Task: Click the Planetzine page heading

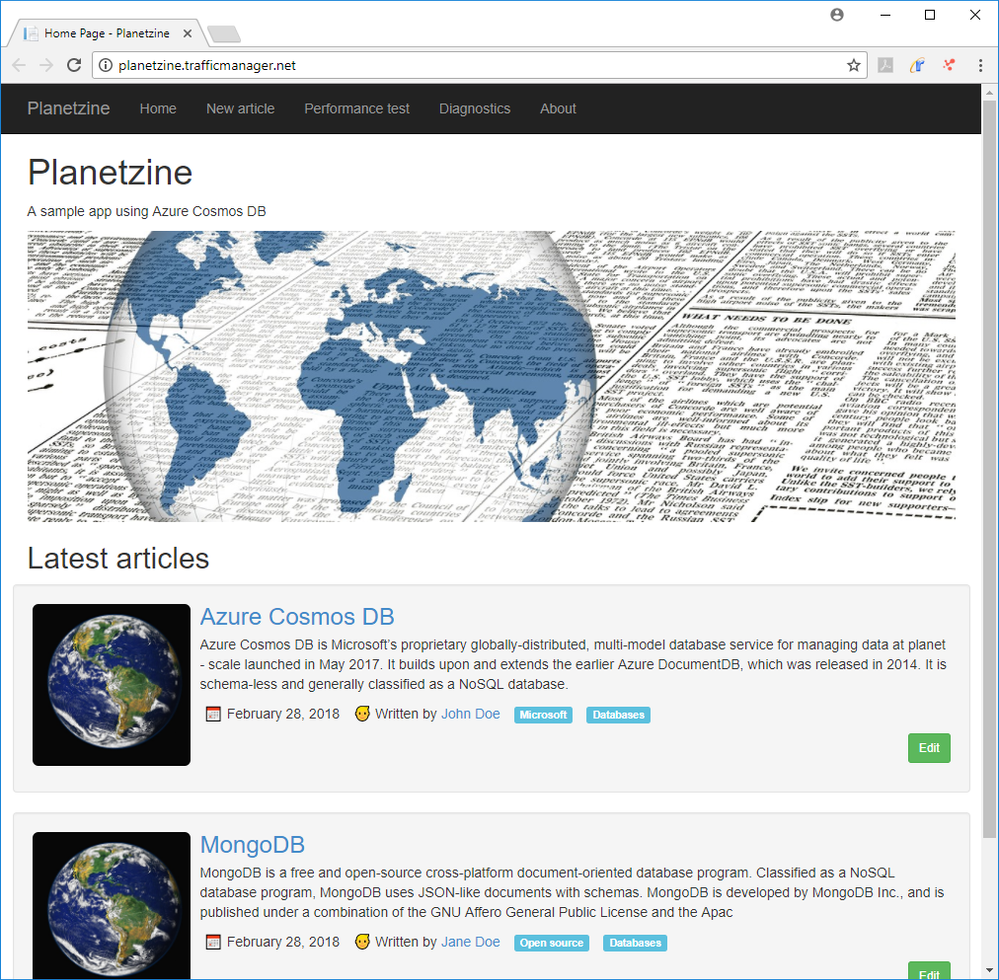Action: point(110,172)
